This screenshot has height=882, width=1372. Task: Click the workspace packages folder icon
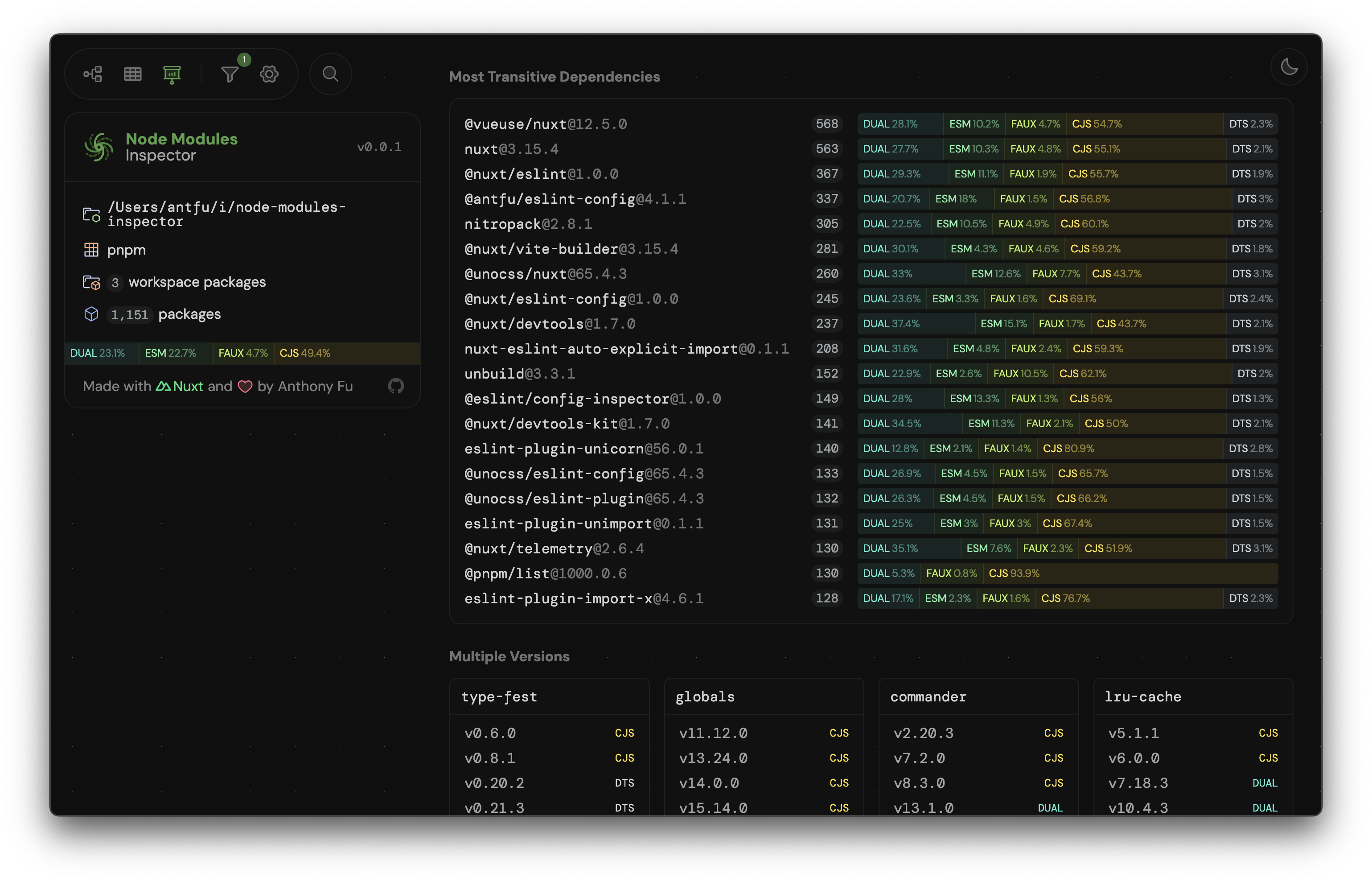(91, 282)
